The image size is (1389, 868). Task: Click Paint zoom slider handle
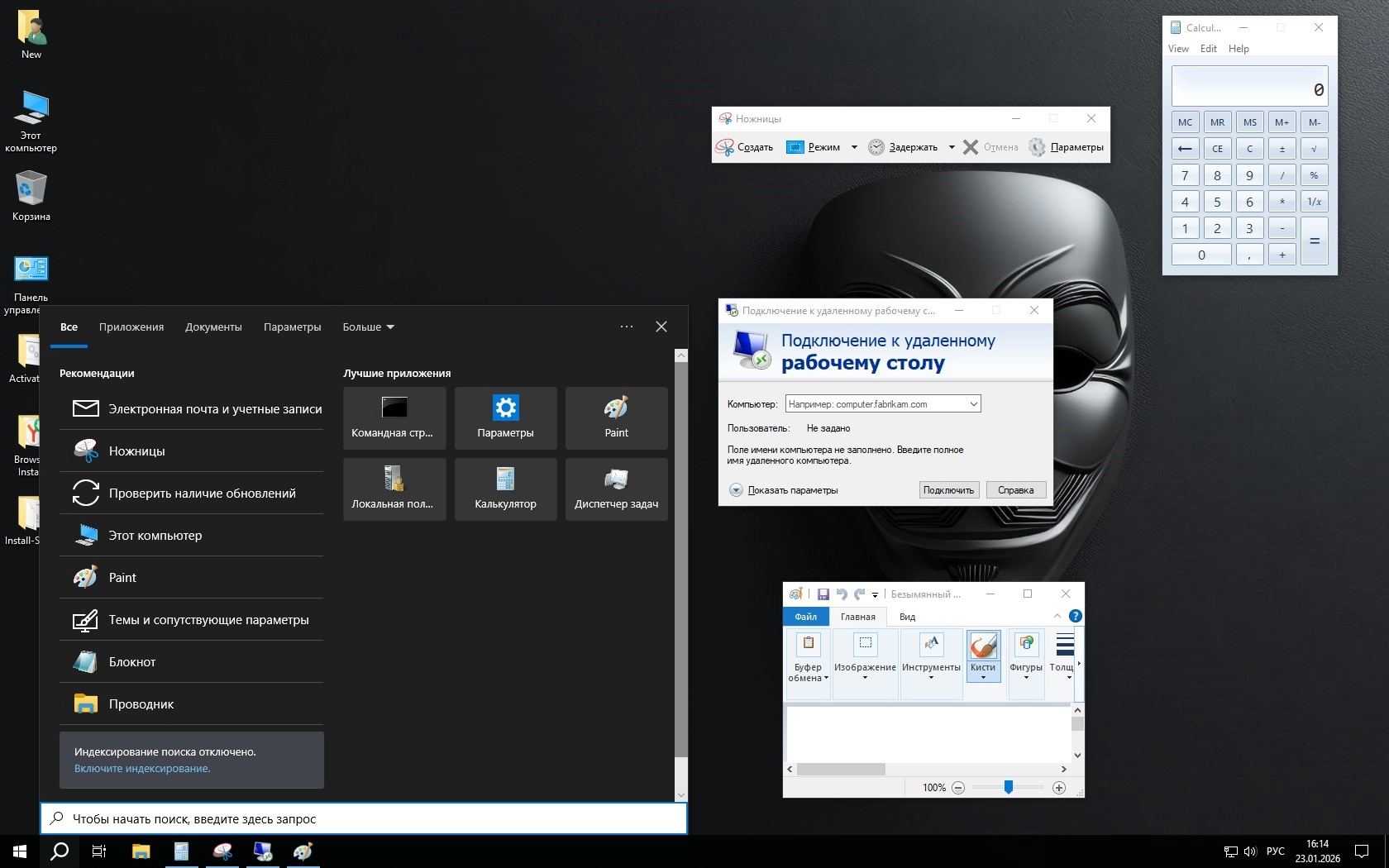click(x=1009, y=788)
